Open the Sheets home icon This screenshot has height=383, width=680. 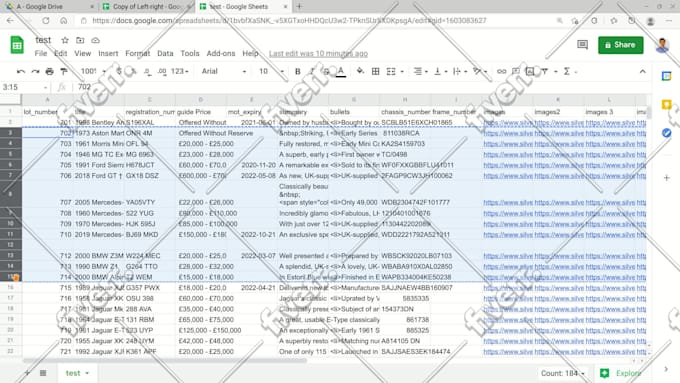[x=17, y=45]
